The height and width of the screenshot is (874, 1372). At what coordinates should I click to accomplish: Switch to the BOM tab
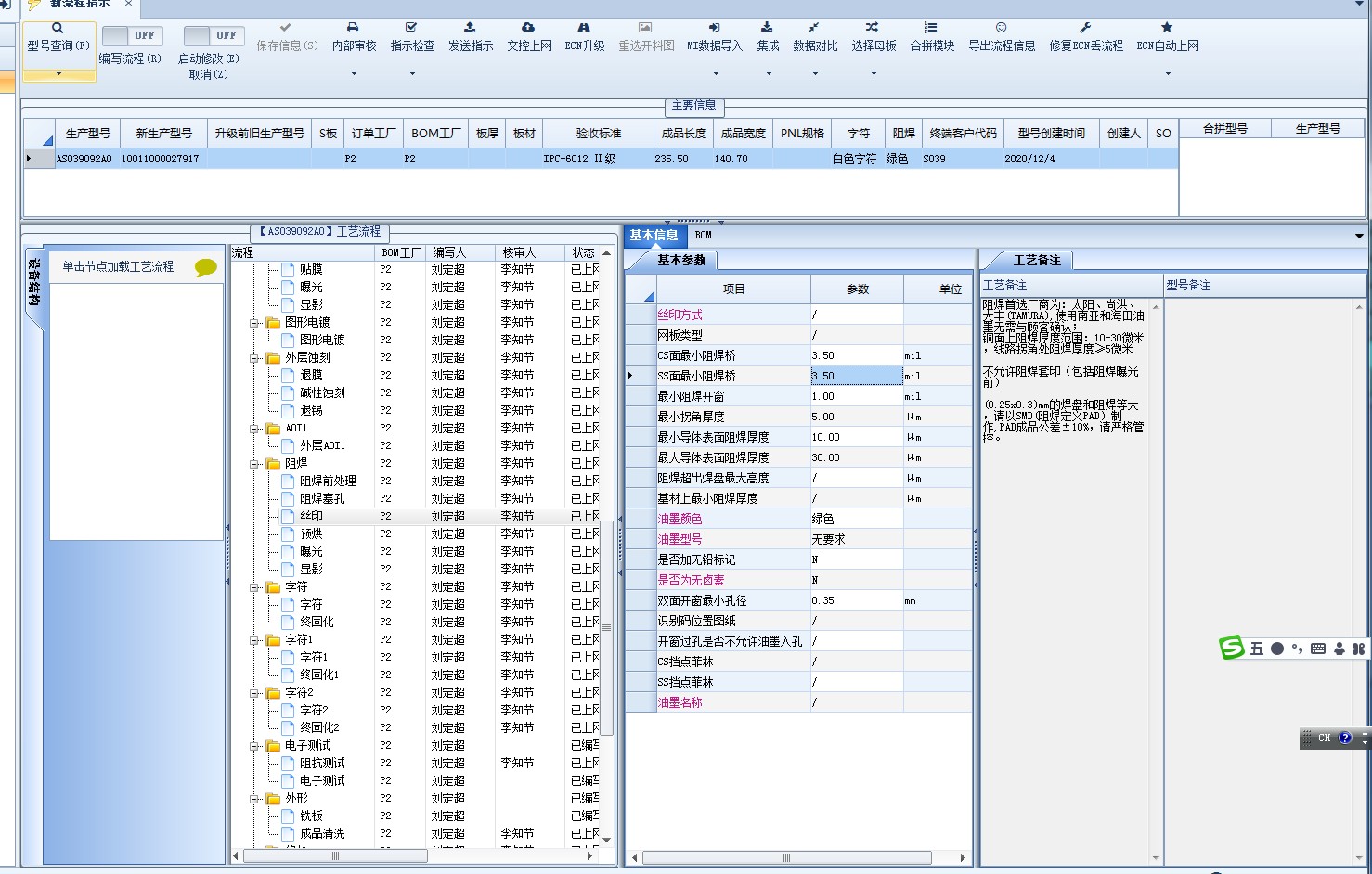(x=703, y=236)
